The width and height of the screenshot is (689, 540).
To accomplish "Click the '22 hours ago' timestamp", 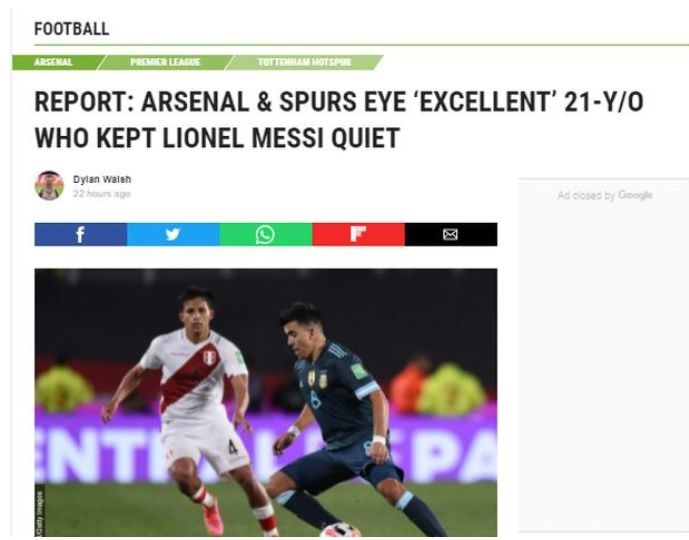I will 102,194.
